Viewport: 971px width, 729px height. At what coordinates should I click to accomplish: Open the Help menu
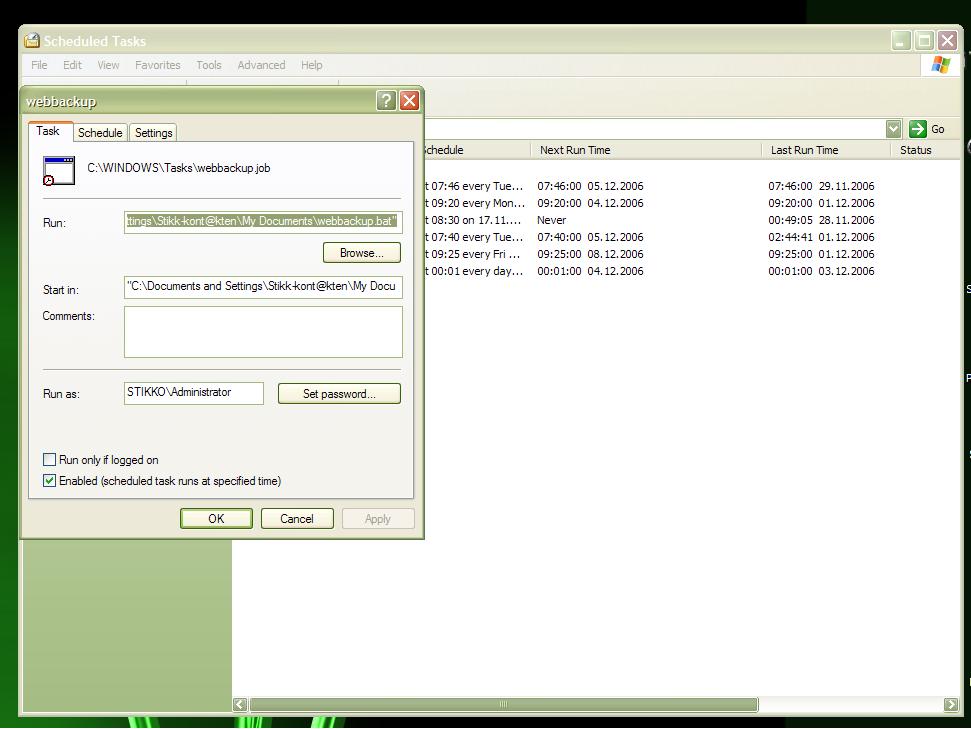coord(311,65)
